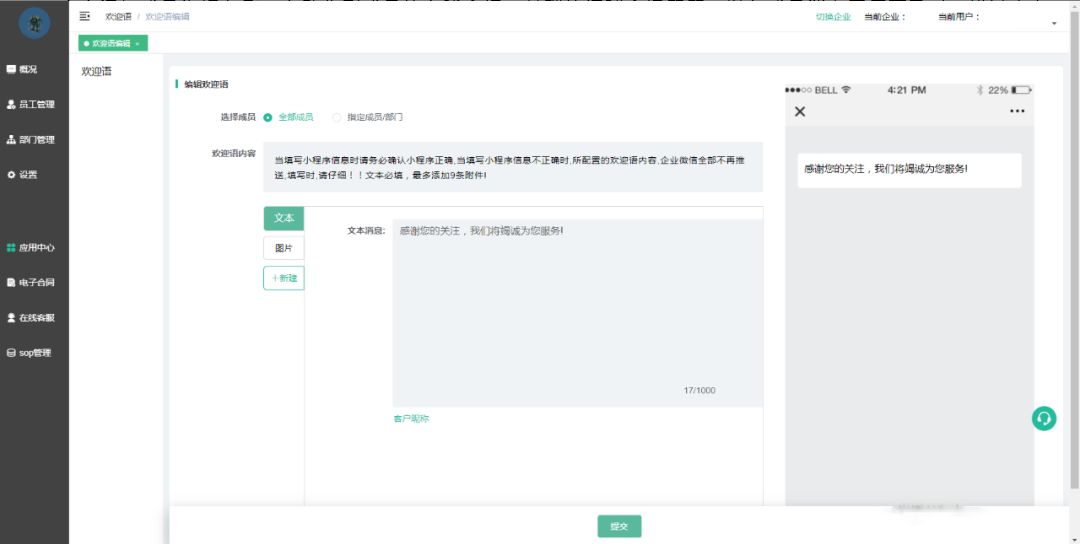Select the 指定成员/部门 radio option

tap(337, 117)
